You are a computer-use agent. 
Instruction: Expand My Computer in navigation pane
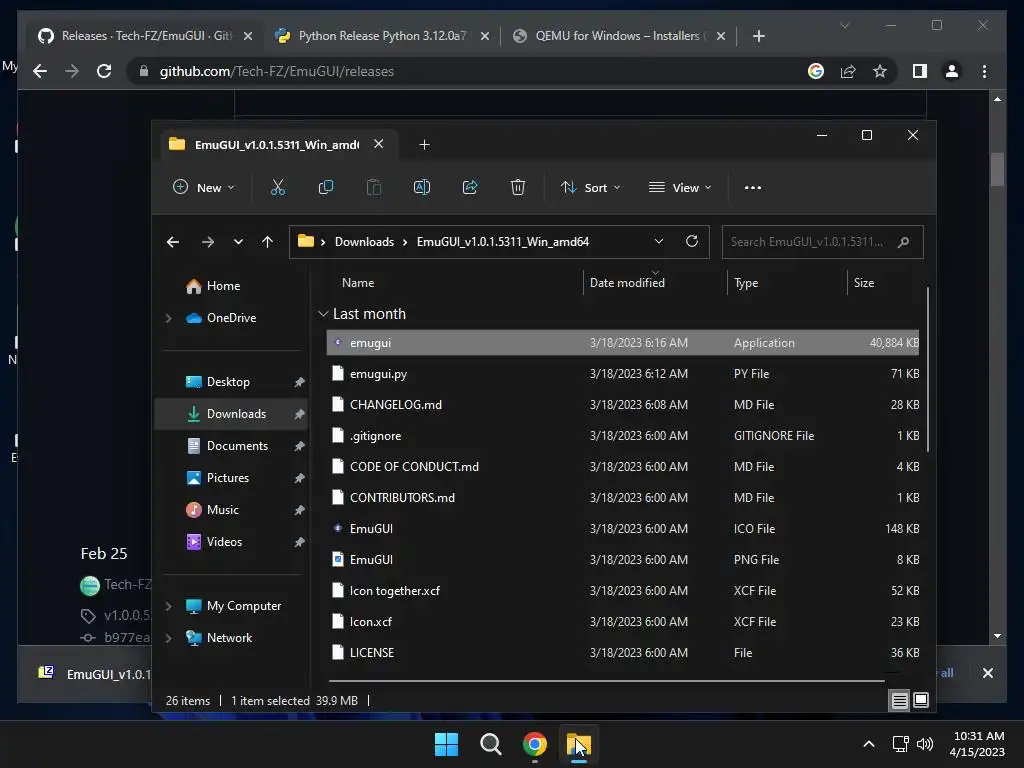(168, 606)
